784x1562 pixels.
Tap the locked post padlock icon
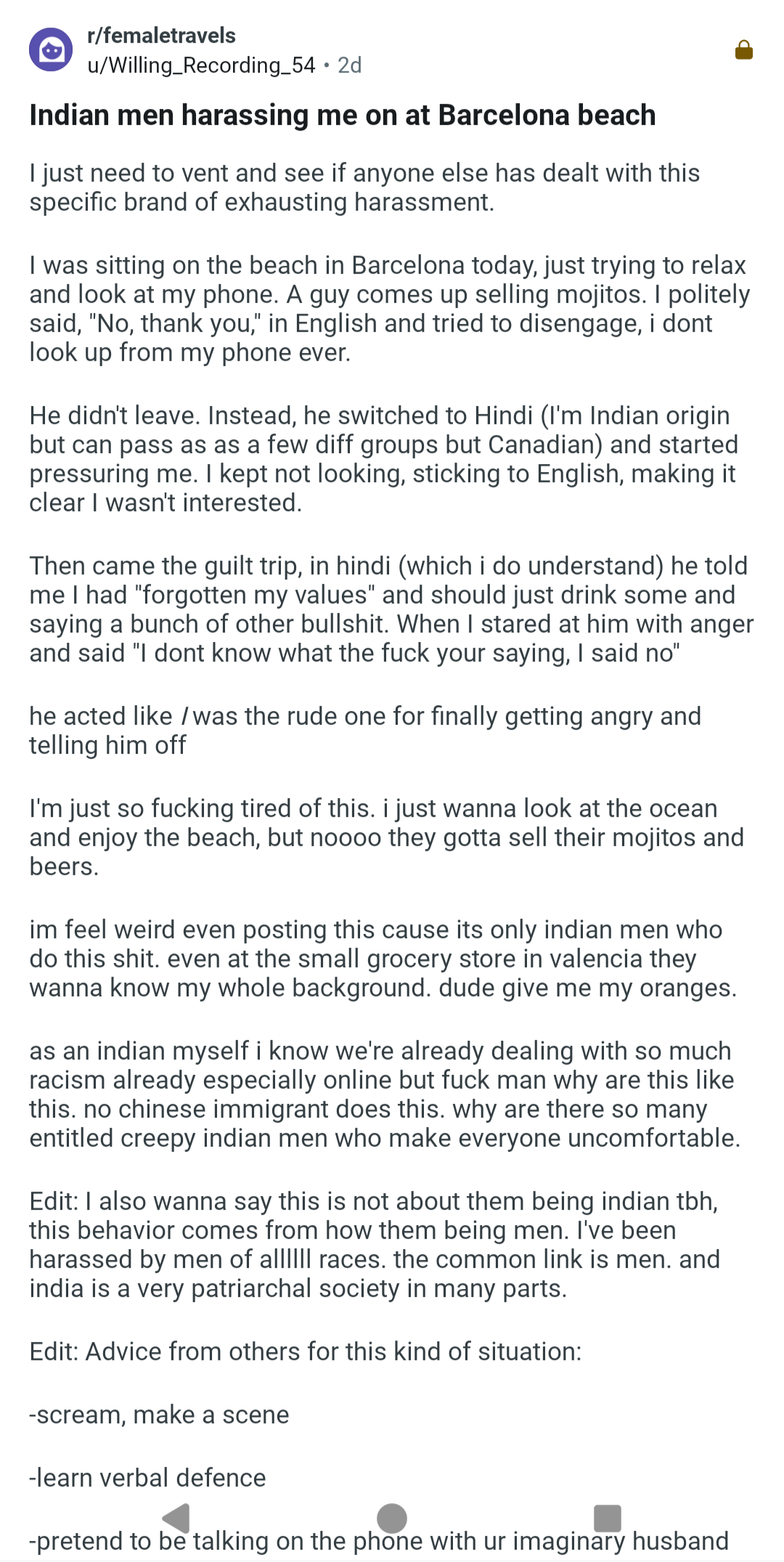click(743, 50)
